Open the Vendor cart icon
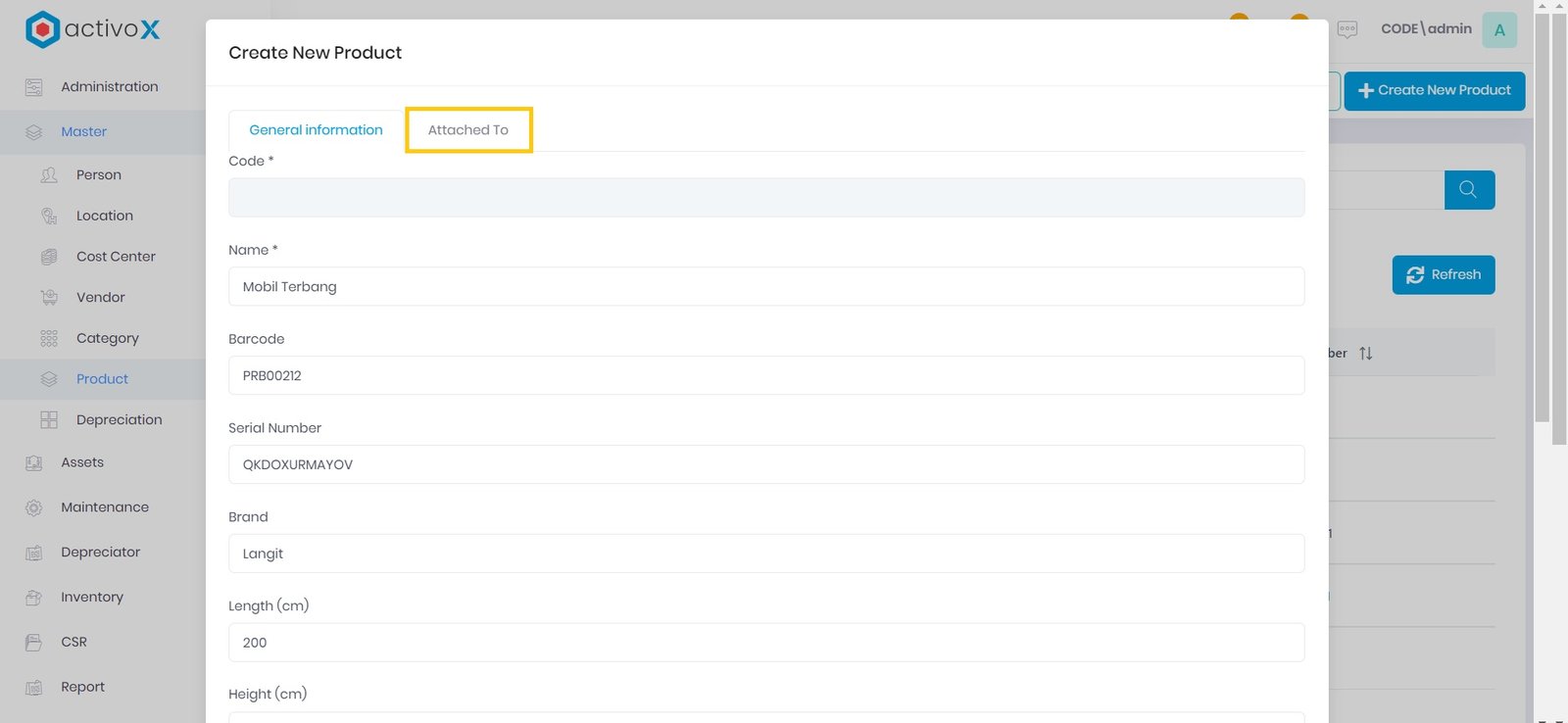 click(49, 297)
